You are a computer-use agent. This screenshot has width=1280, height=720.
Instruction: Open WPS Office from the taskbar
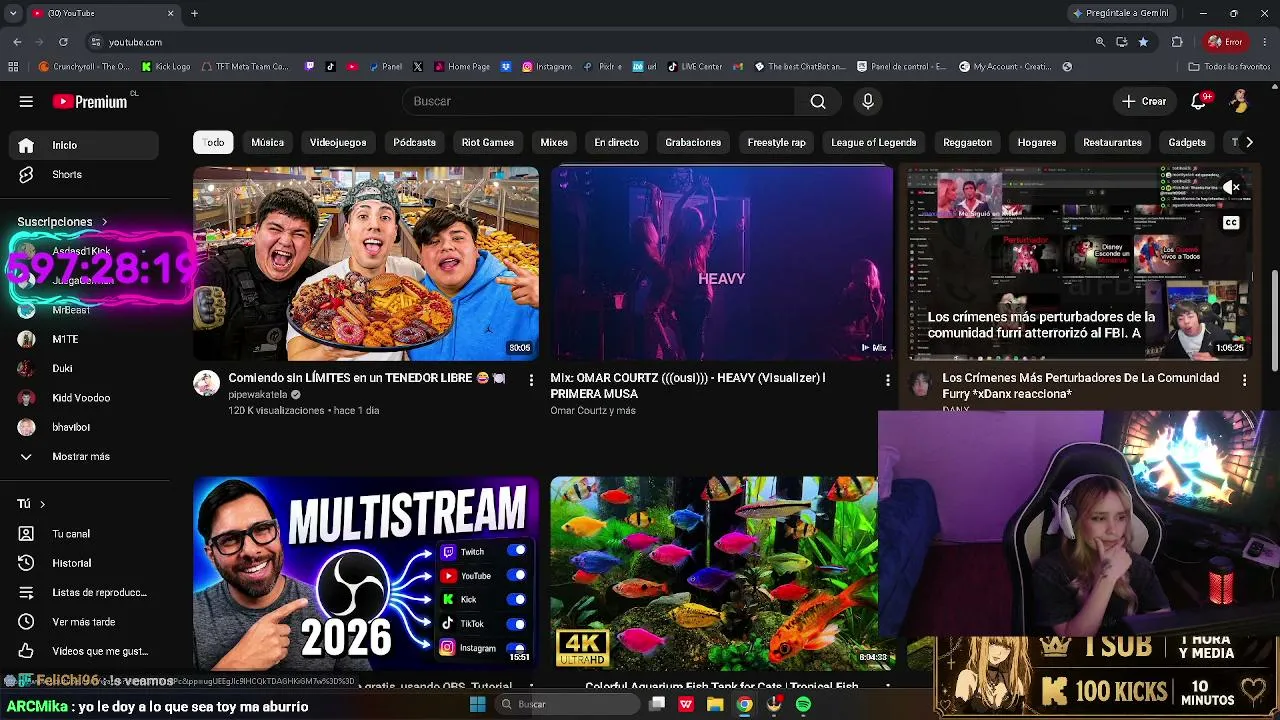point(686,704)
